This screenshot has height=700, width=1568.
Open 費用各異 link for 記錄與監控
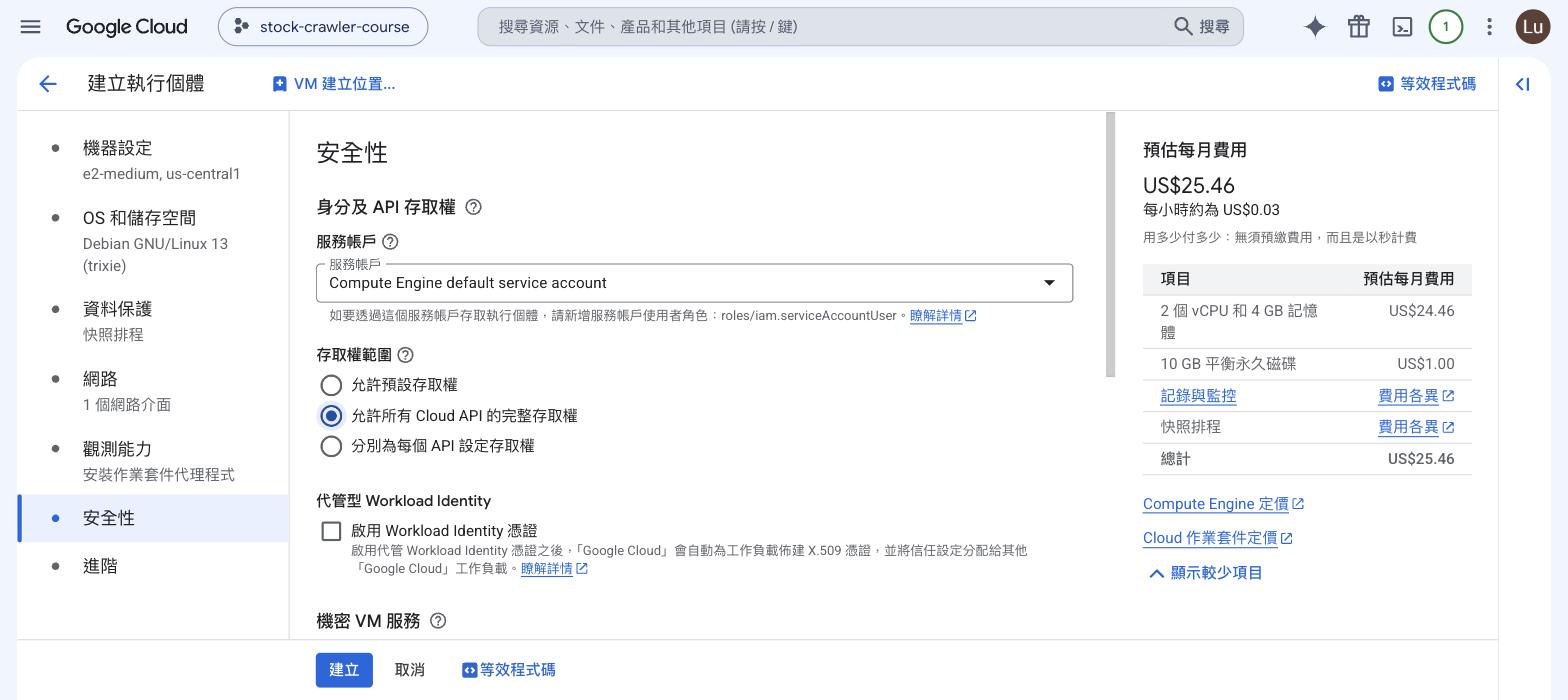pos(1416,396)
